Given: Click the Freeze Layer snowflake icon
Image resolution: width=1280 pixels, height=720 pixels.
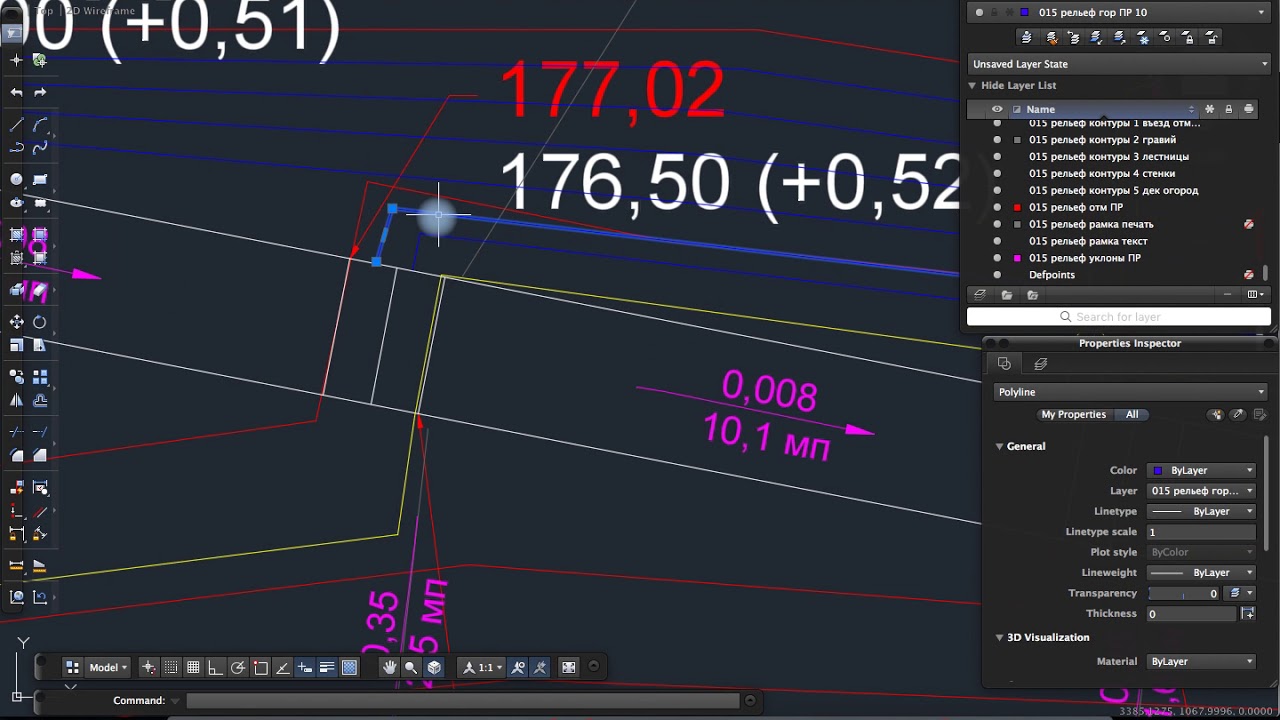Looking at the screenshot, I should point(1143,37).
